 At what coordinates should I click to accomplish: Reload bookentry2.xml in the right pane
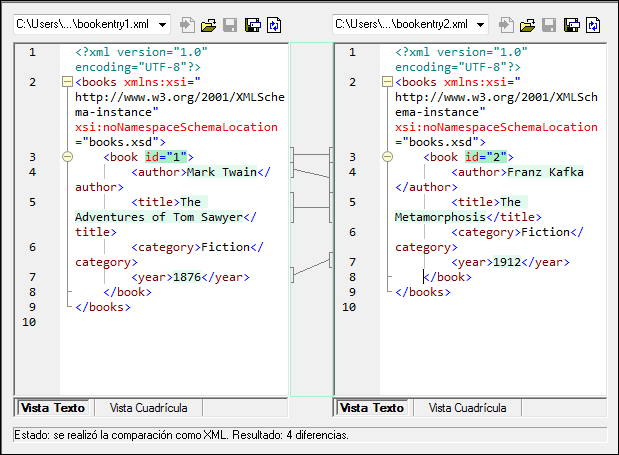pyautogui.click(x=593, y=23)
